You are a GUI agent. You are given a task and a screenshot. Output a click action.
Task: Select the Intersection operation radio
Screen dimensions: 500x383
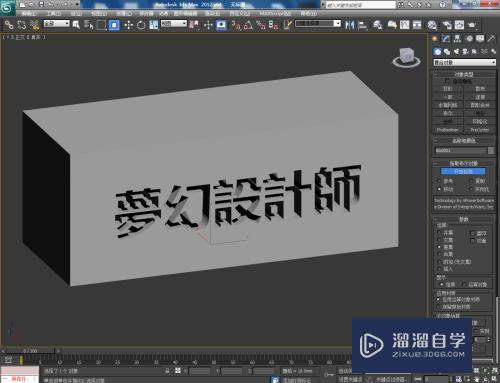(439, 240)
